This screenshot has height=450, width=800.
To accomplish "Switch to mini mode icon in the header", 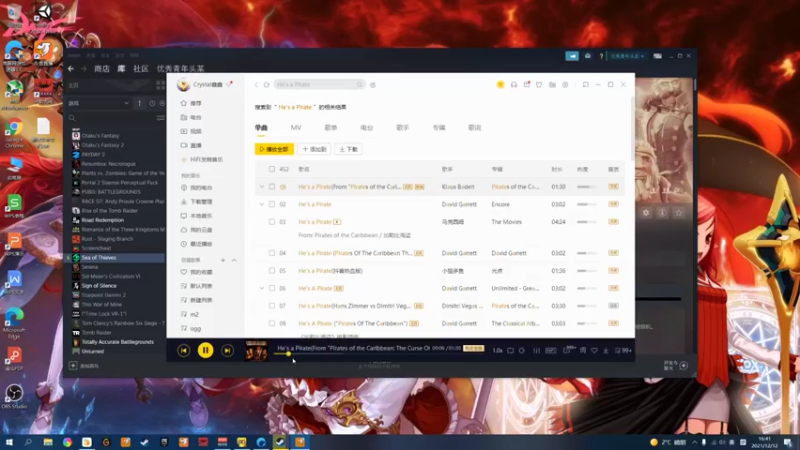I will tap(585, 85).
